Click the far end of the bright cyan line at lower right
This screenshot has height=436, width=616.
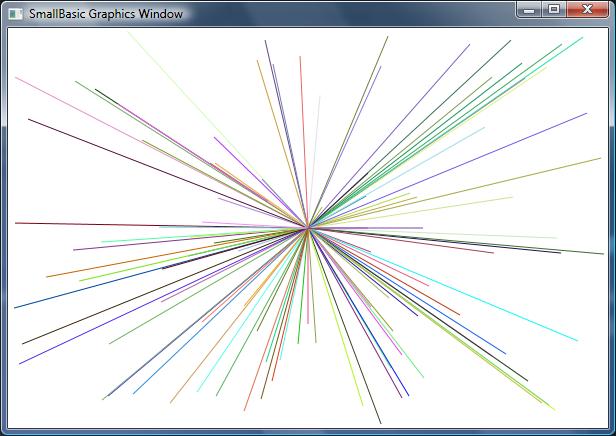(577, 341)
